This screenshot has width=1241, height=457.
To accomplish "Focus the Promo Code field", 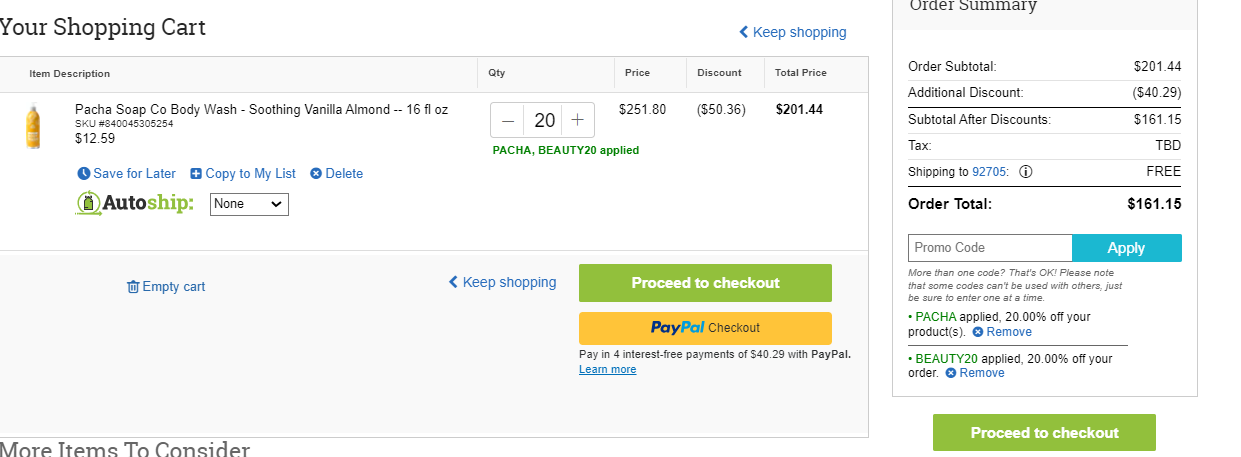I will click(990, 248).
